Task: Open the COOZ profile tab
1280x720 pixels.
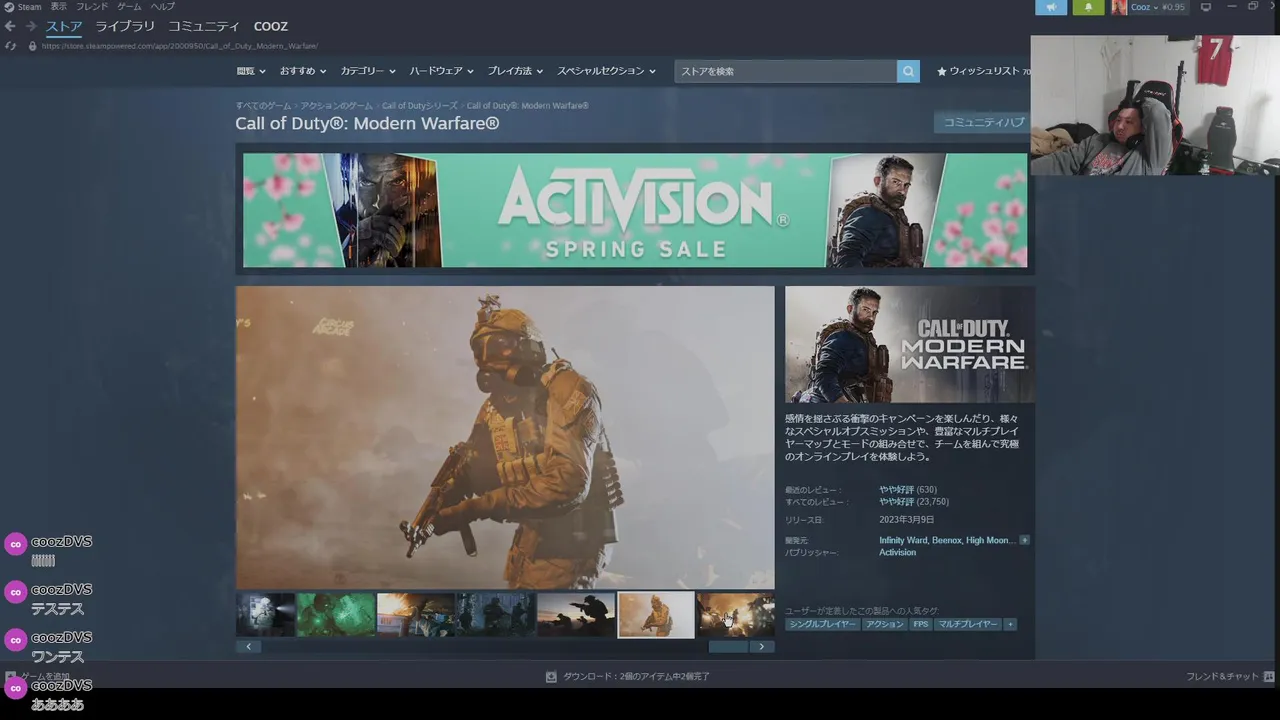Action: [271, 26]
